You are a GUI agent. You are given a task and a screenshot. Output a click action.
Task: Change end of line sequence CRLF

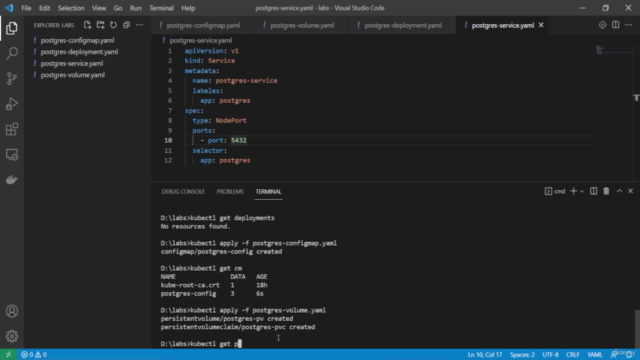click(573, 354)
